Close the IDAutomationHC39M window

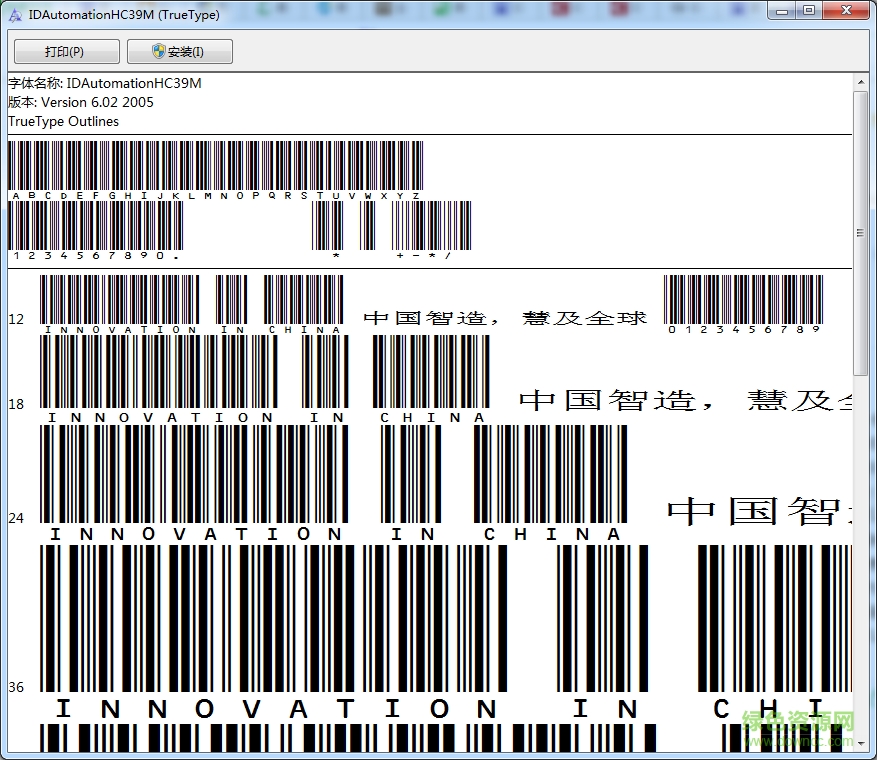point(846,11)
